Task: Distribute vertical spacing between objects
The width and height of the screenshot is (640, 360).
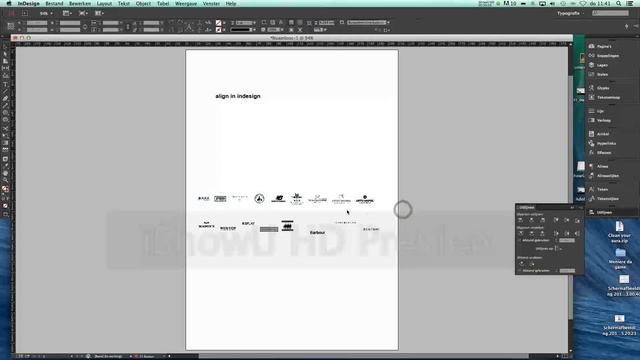Action: 522,264
